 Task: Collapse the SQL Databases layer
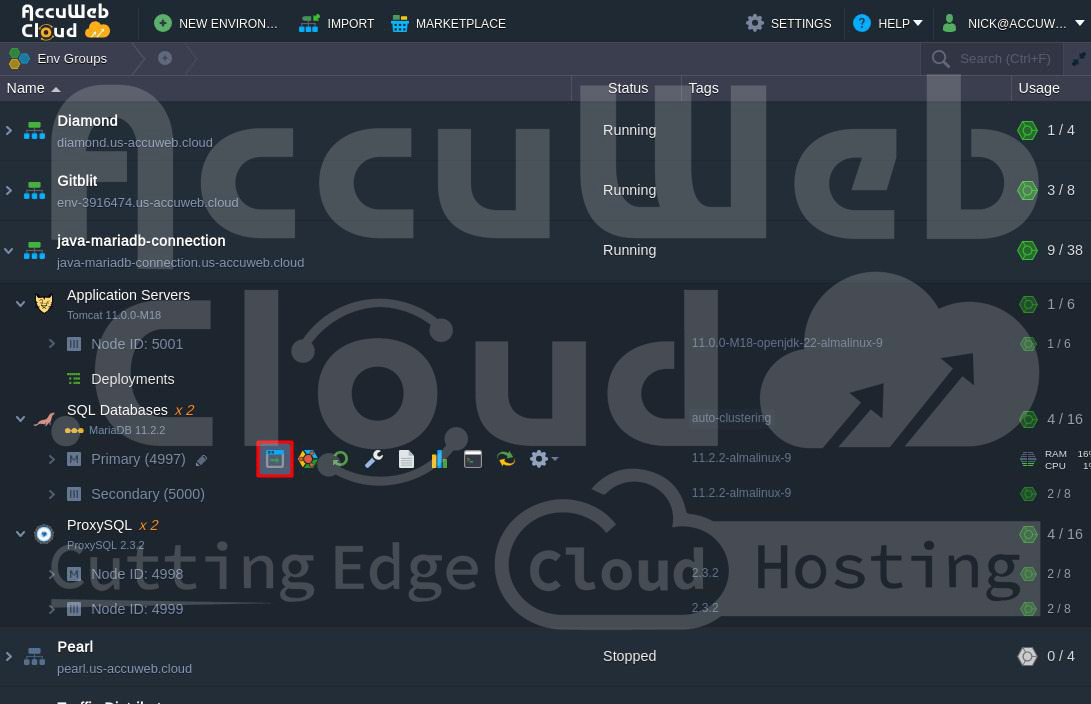tap(20, 419)
